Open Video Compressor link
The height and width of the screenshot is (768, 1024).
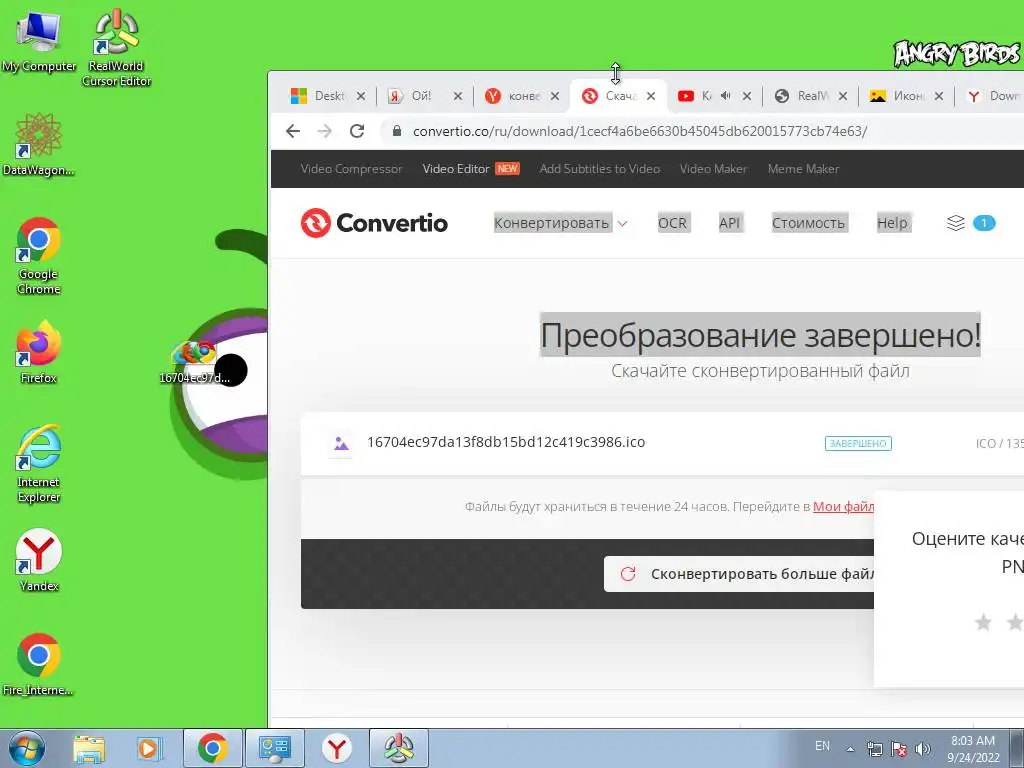pyautogui.click(x=351, y=168)
